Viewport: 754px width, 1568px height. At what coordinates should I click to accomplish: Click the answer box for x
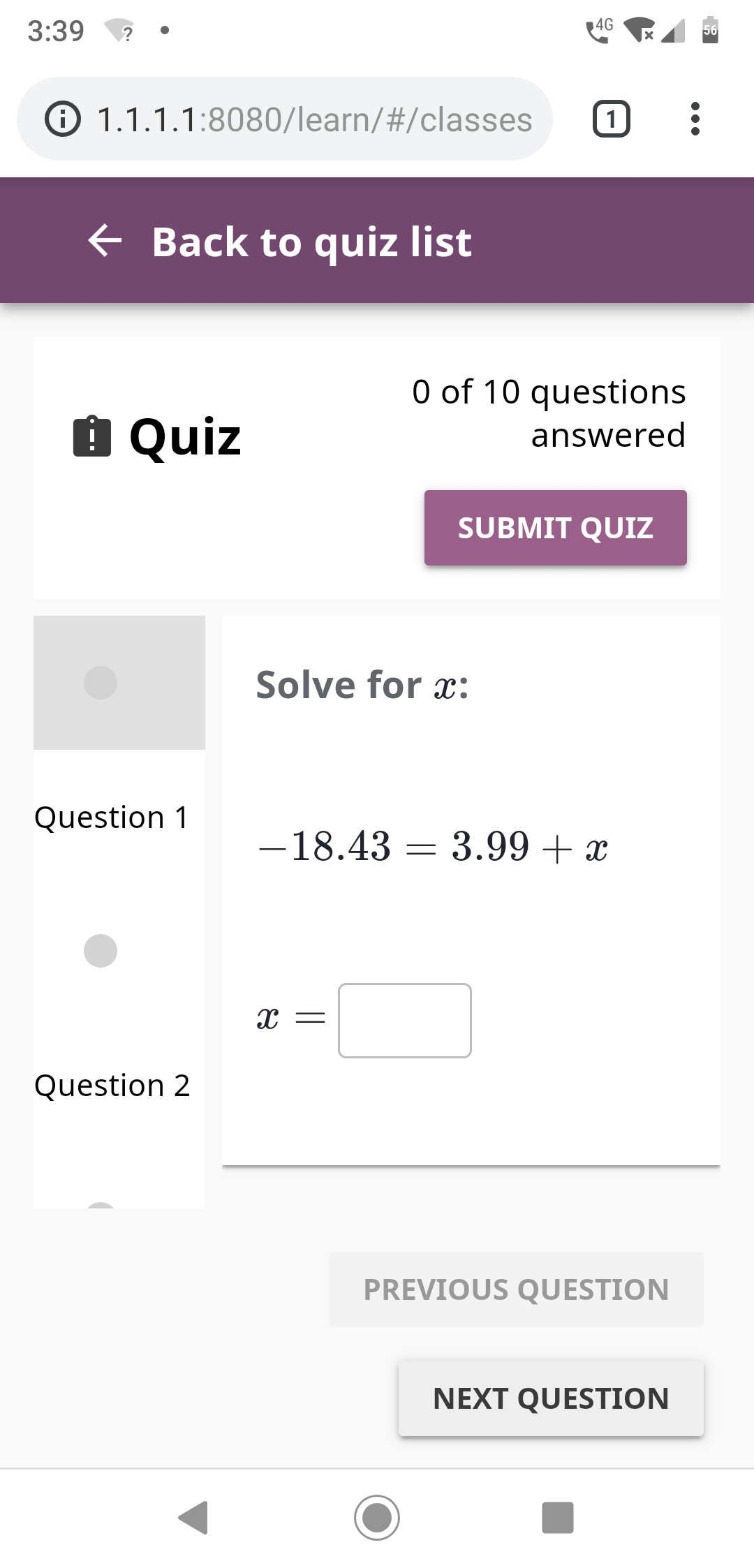(404, 1021)
